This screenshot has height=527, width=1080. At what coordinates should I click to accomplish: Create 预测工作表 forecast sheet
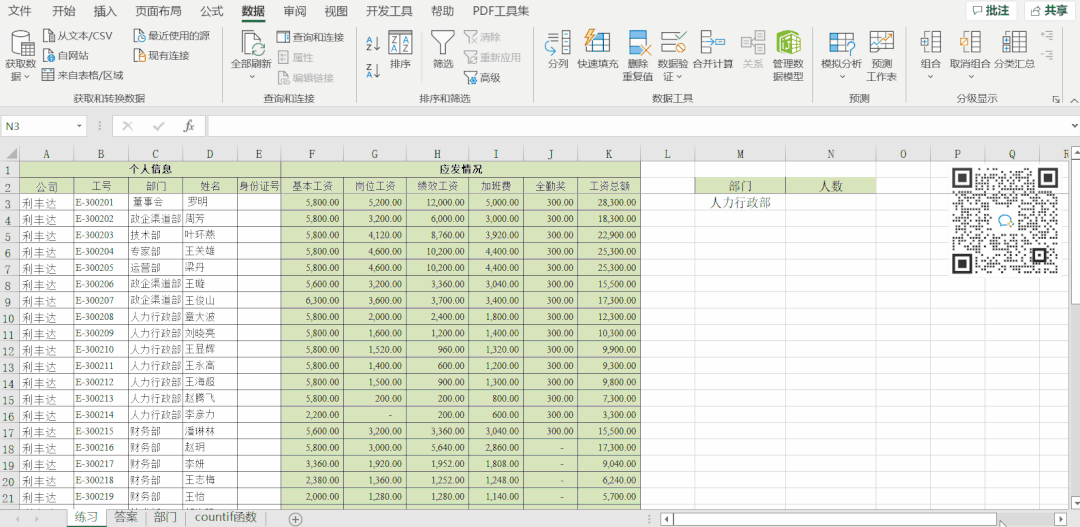(881, 56)
